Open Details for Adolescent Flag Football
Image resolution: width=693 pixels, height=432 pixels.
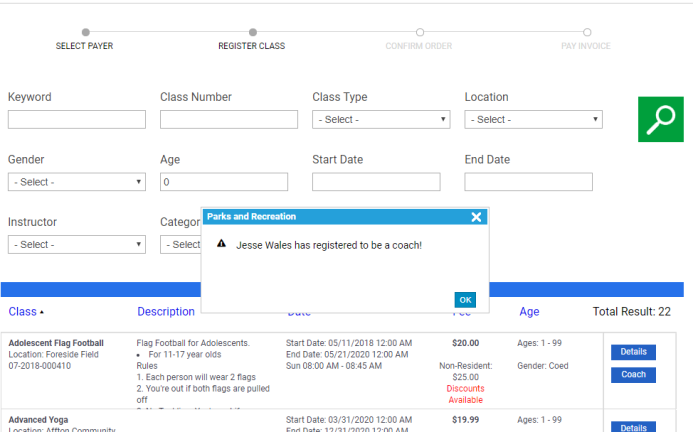coord(633,352)
